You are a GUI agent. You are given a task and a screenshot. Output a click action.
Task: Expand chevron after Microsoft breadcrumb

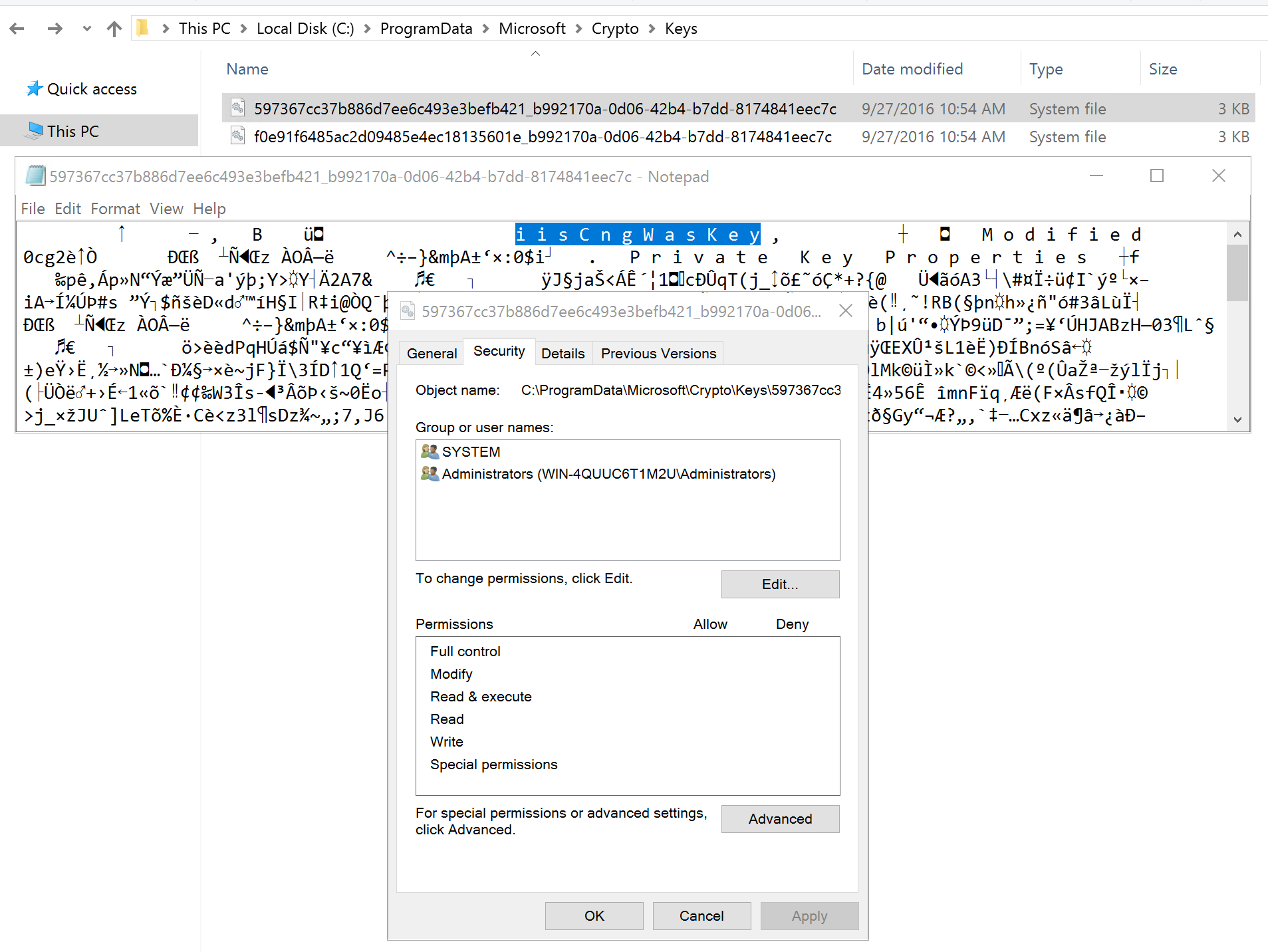tap(578, 29)
